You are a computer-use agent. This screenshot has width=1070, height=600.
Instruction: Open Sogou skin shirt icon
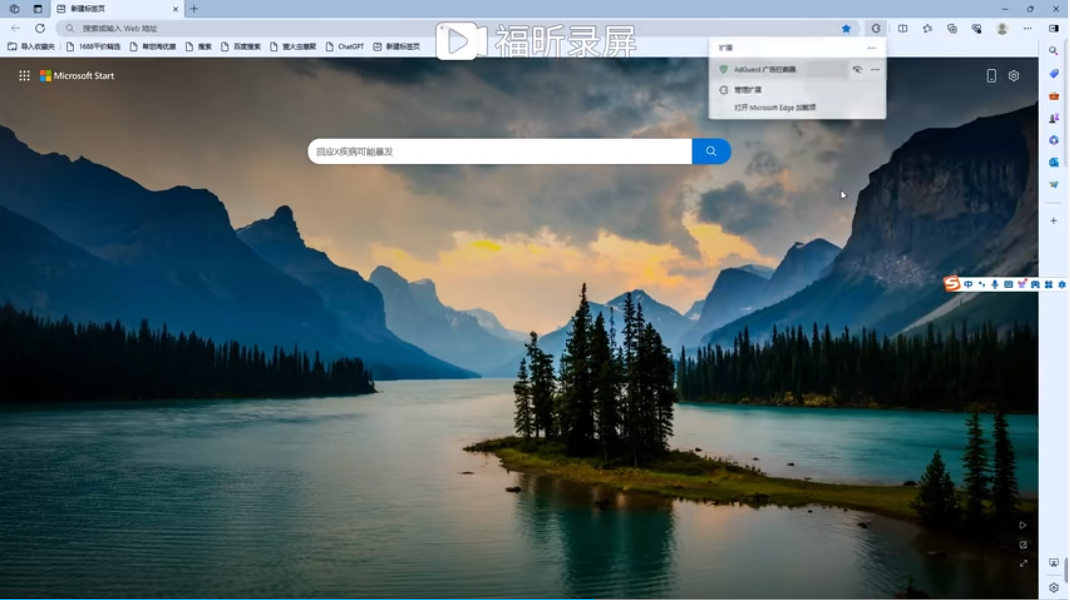click(x=1022, y=285)
